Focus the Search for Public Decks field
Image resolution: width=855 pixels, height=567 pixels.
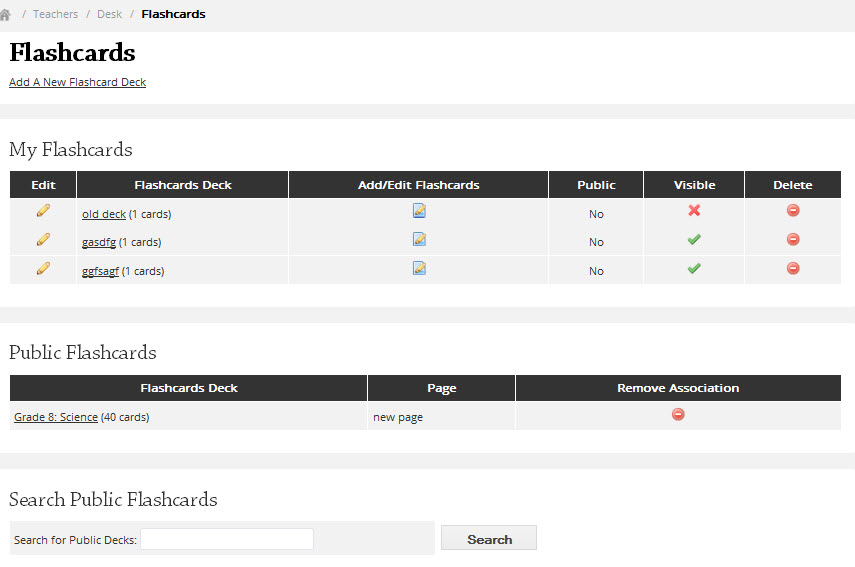click(x=227, y=539)
